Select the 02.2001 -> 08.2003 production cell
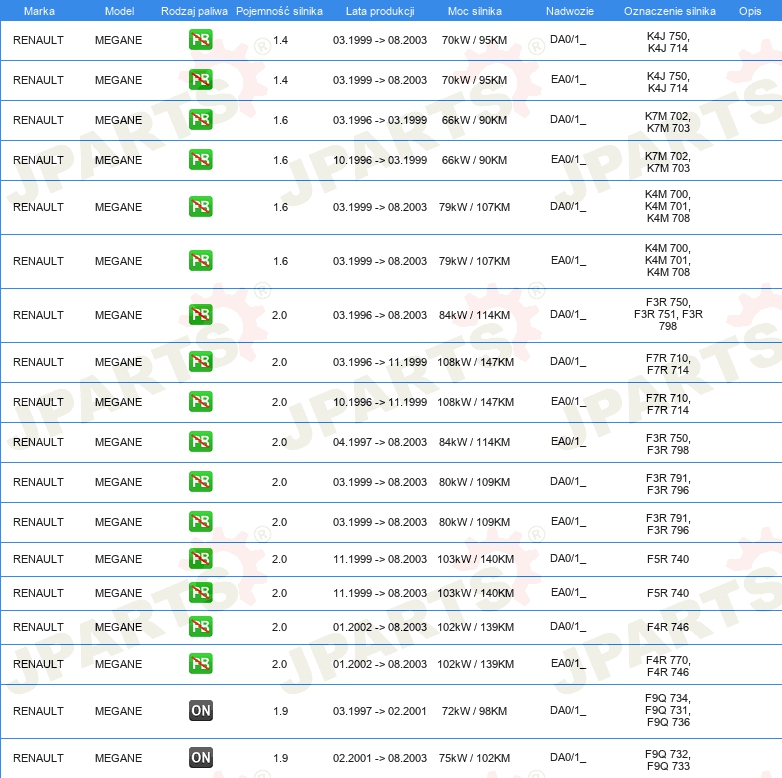 pos(380,758)
